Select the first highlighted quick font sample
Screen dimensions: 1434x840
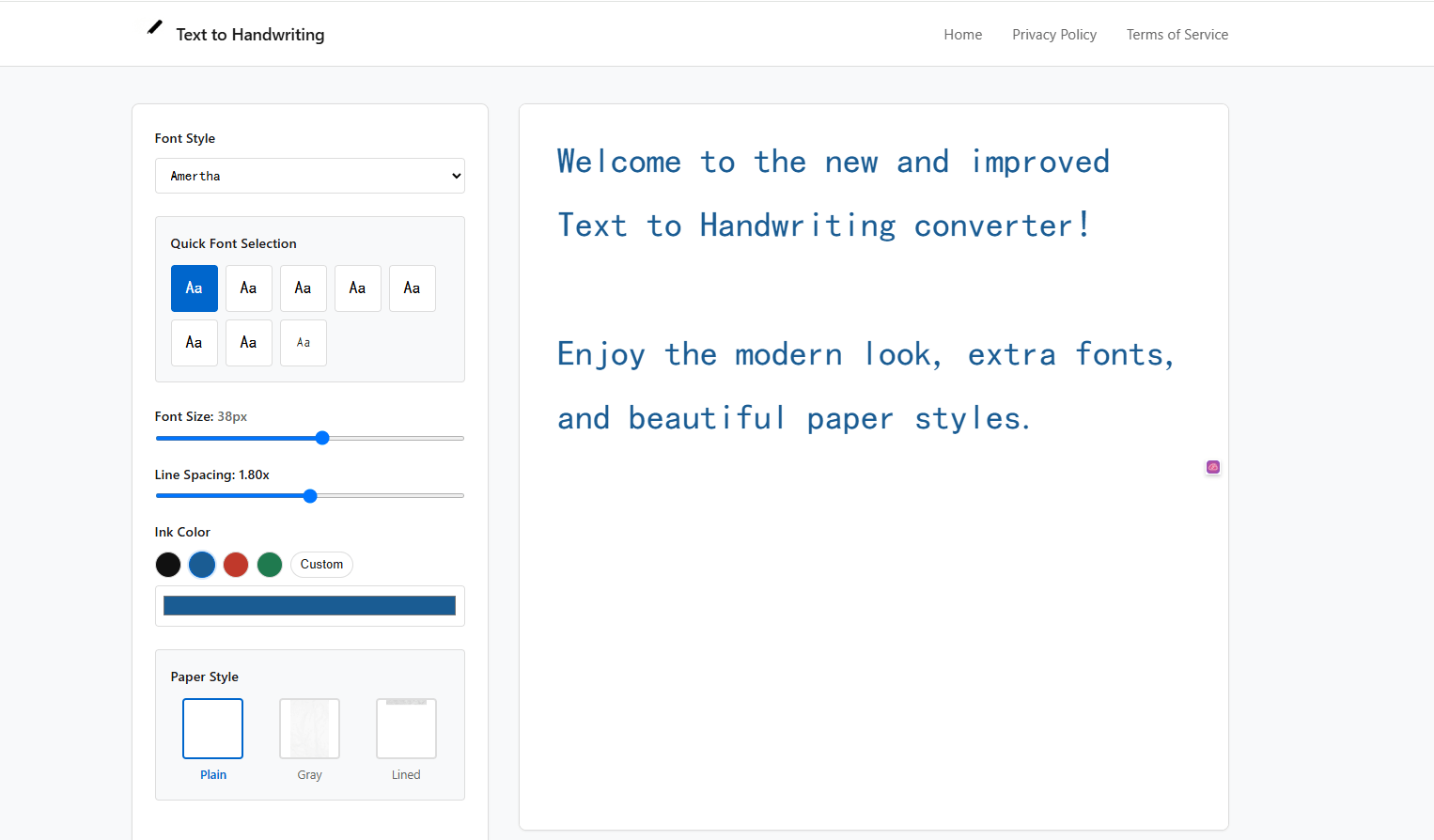coord(195,288)
